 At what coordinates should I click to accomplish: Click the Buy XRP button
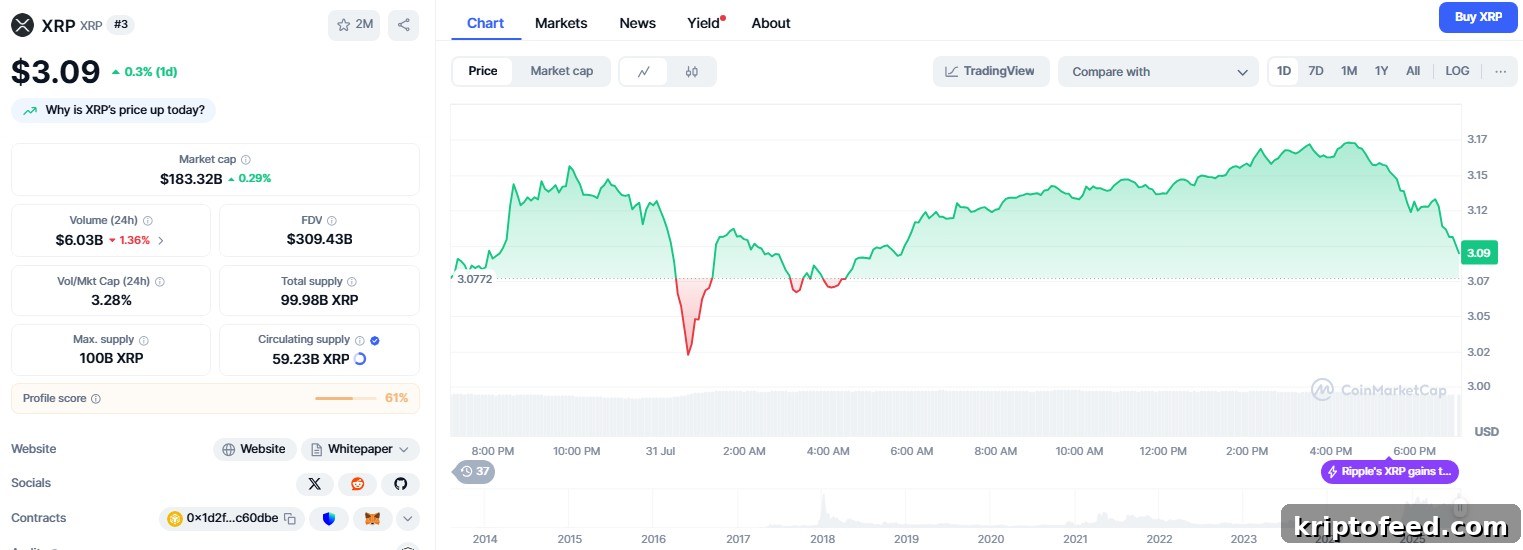point(1478,17)
